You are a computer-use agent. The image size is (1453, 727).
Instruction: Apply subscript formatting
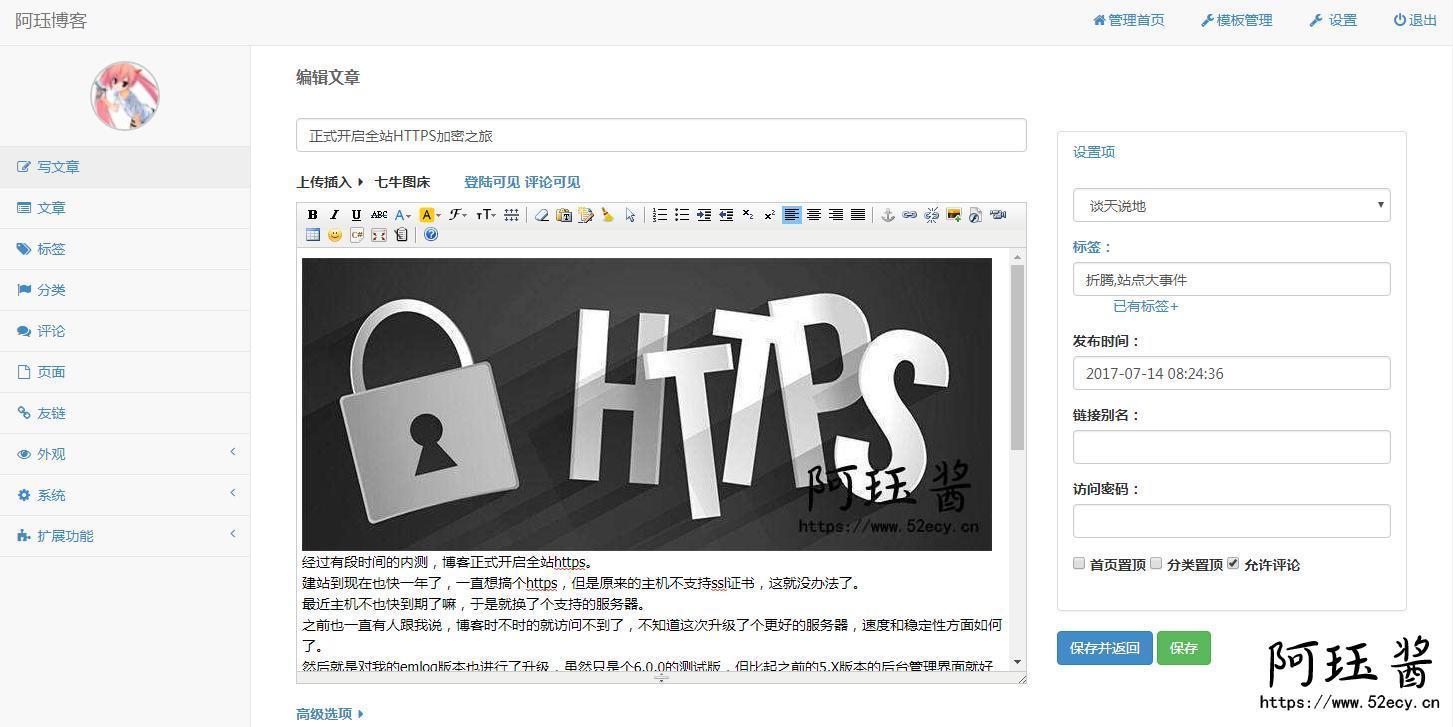click(x=748, y=214)
